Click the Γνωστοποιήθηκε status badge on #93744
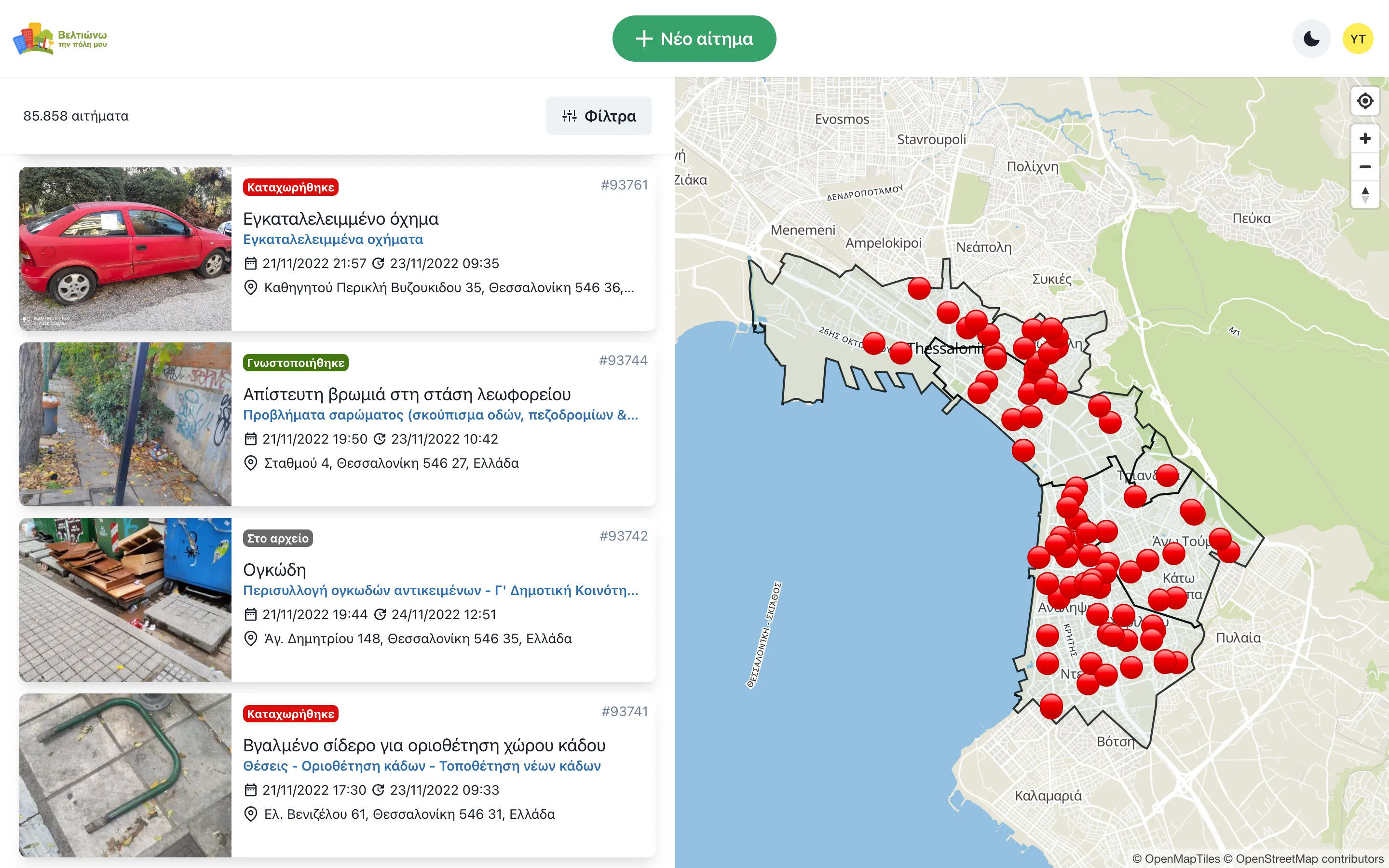Image resolution: width=1389 pixels, height=868 pixels. click(297, 362)
